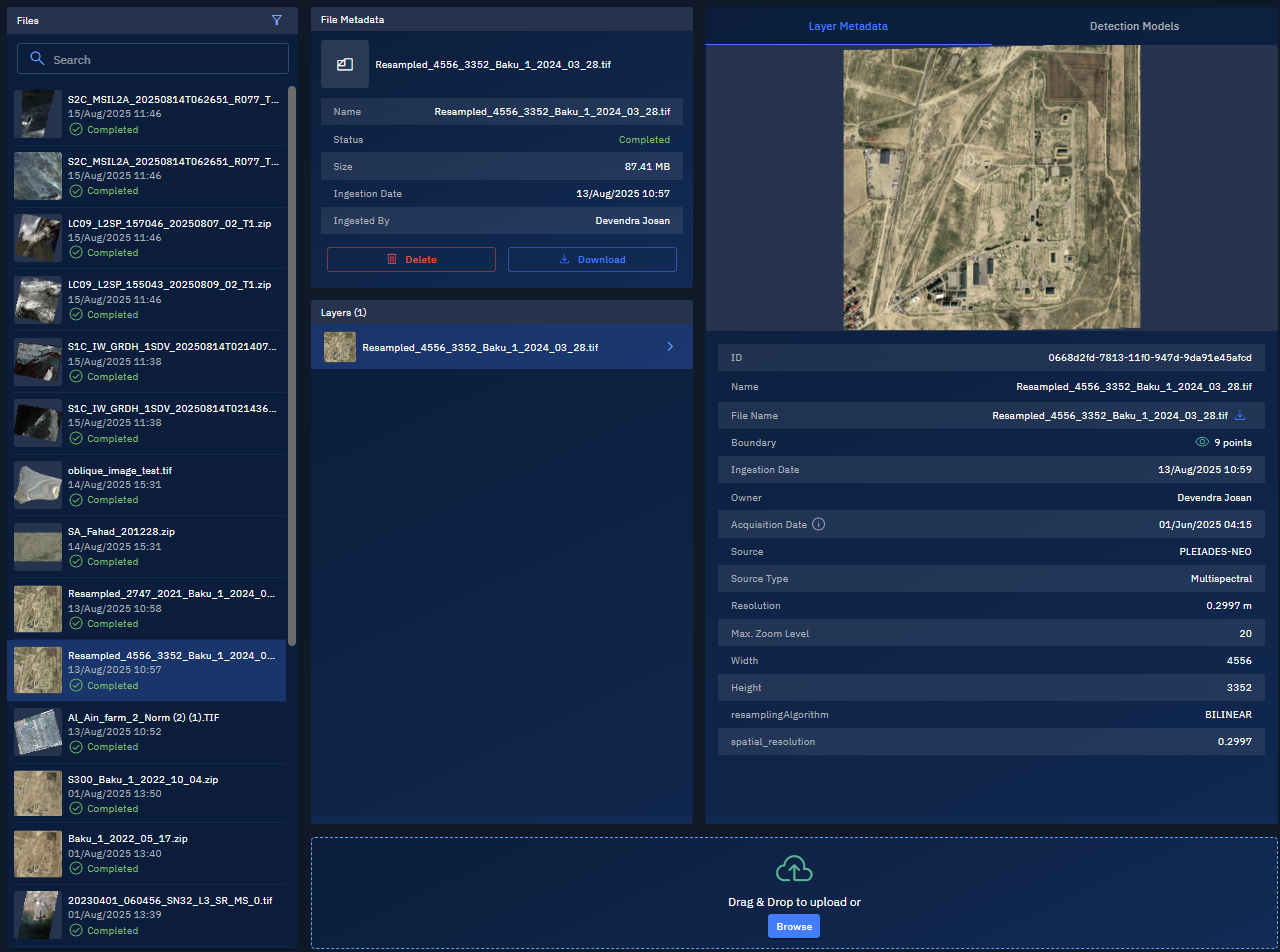Open the Resampled_2747_2021_Baku file thumbnail
The height and width of the screenshot is (952, 1280).
click(x=37, y=608)
